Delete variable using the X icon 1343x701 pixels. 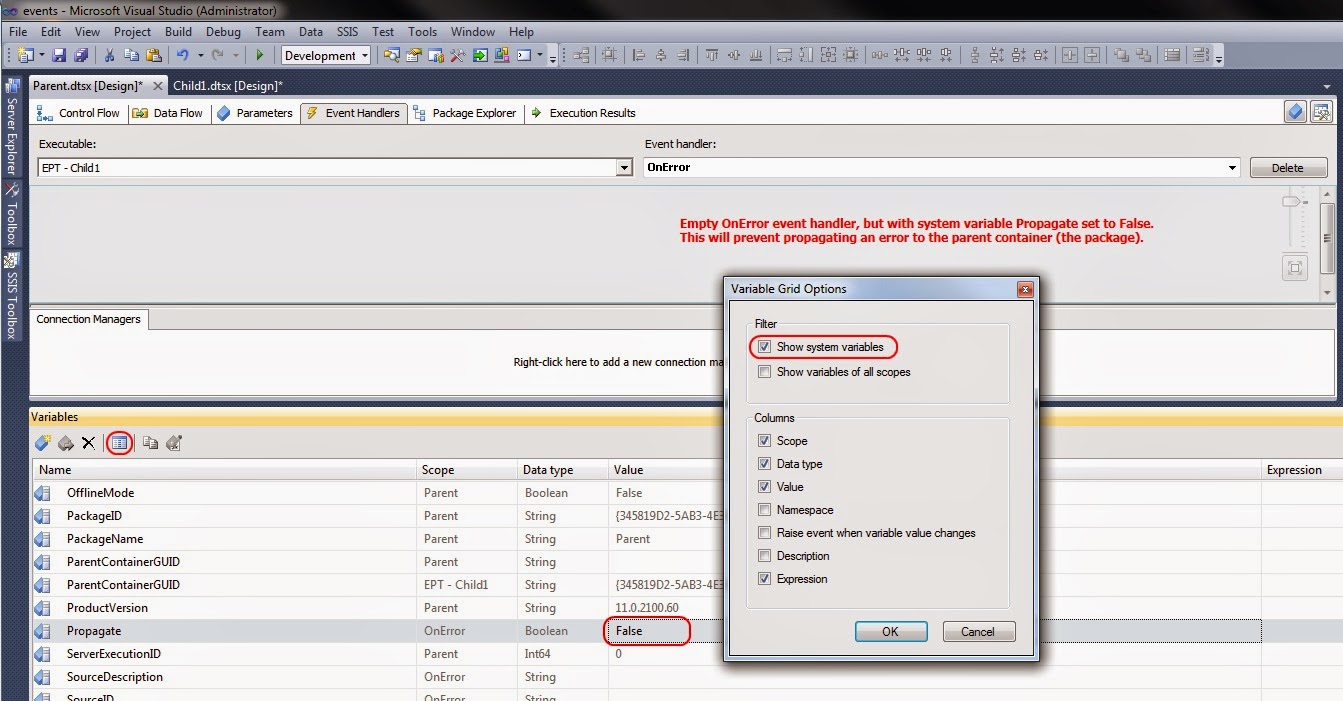88,443
